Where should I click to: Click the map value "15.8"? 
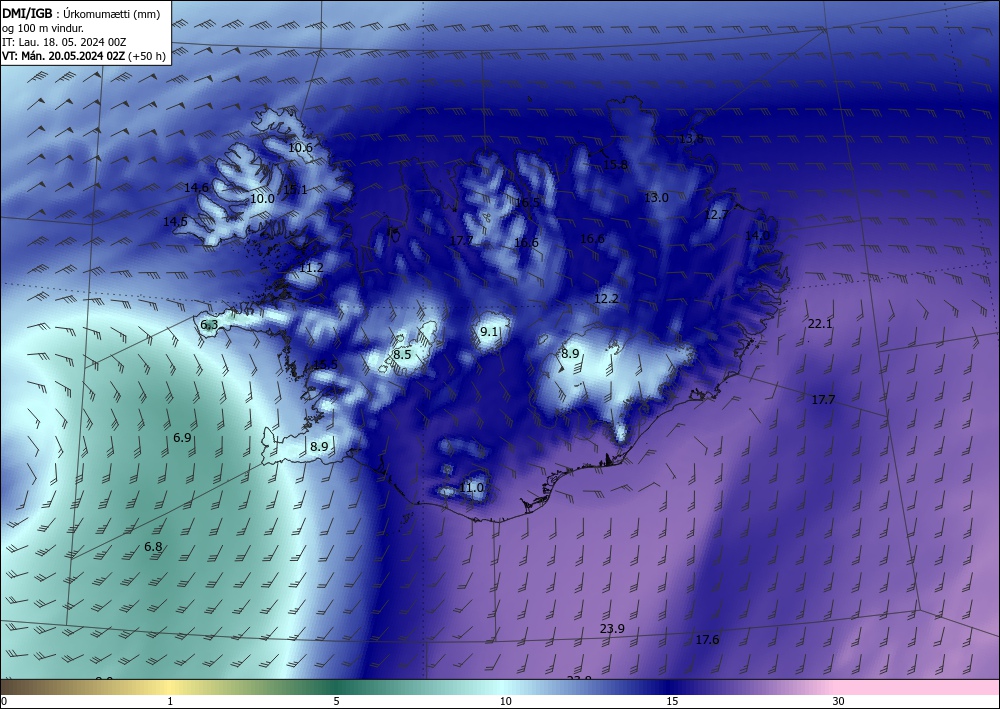click(x=615, y=165)
